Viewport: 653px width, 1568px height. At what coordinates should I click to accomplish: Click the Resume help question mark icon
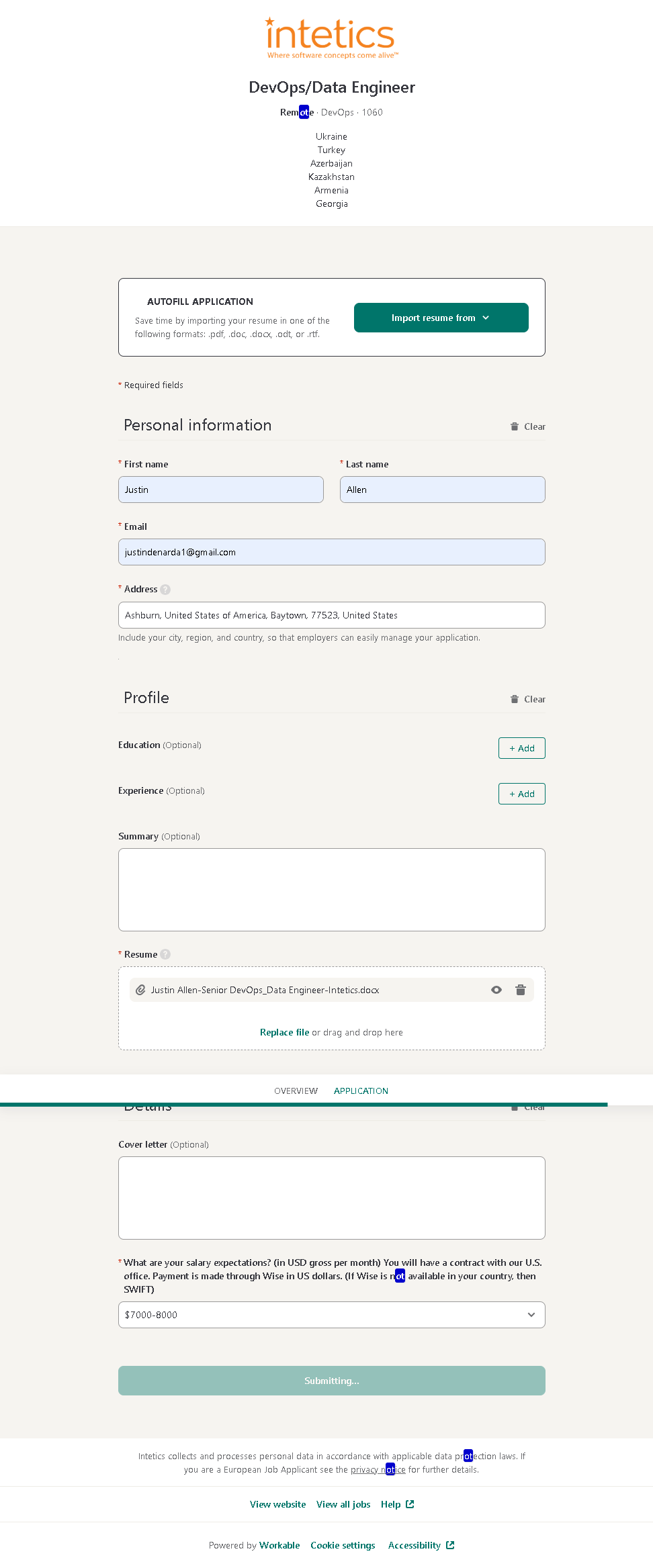pyautogui.click(x=165, y=954)
